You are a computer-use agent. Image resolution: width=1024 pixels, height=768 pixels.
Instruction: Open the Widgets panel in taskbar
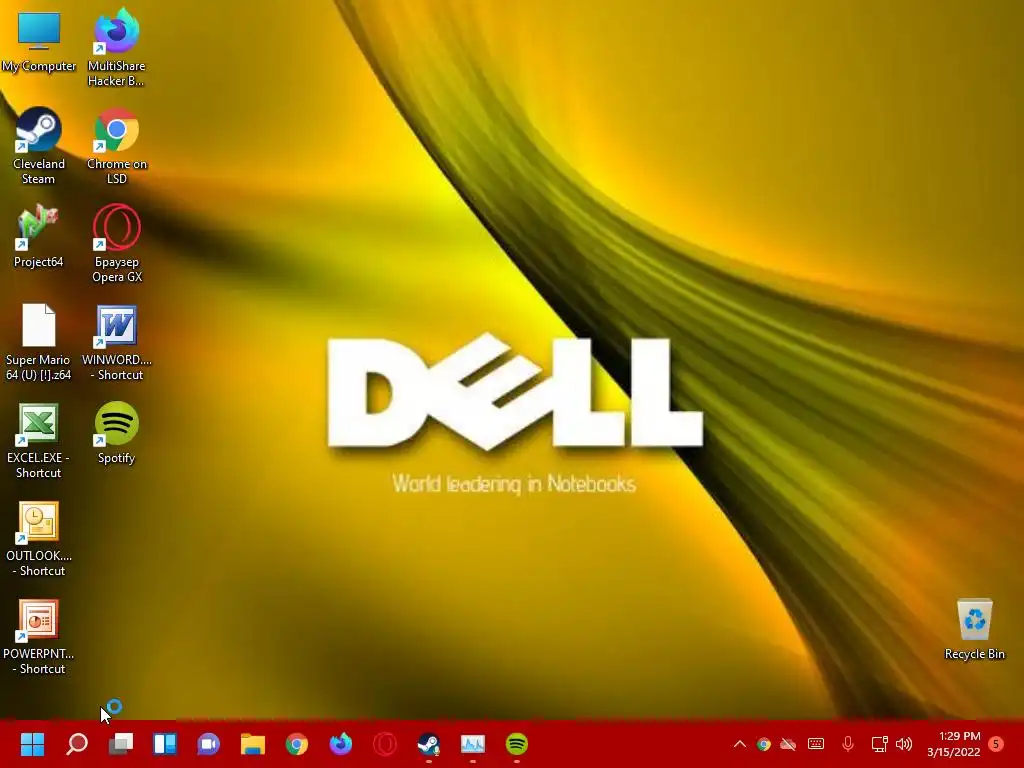point(165,744)
